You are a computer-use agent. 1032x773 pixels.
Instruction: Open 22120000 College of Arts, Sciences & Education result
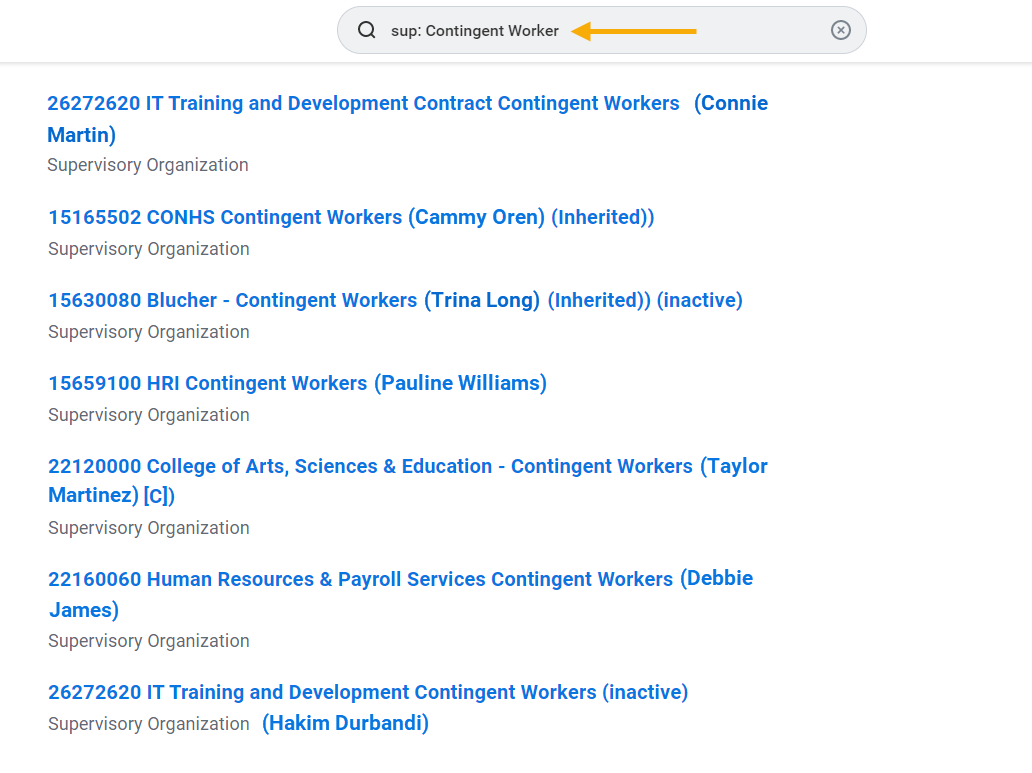370,466
